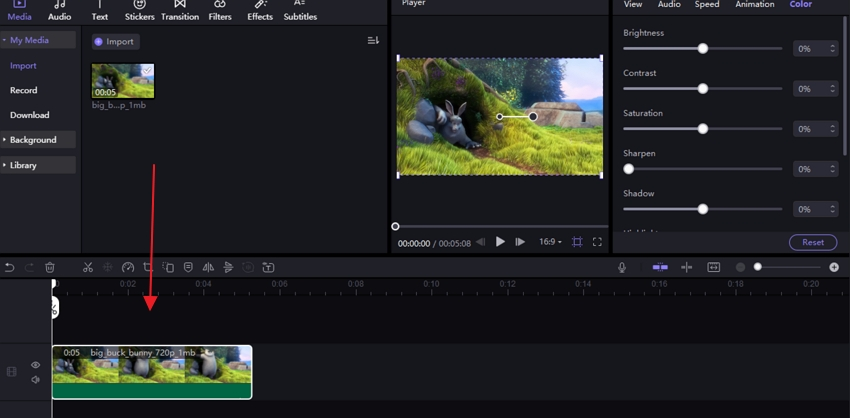Zoom in timeline with plus icon
This screenshot has height=418, width=850.
834,267
